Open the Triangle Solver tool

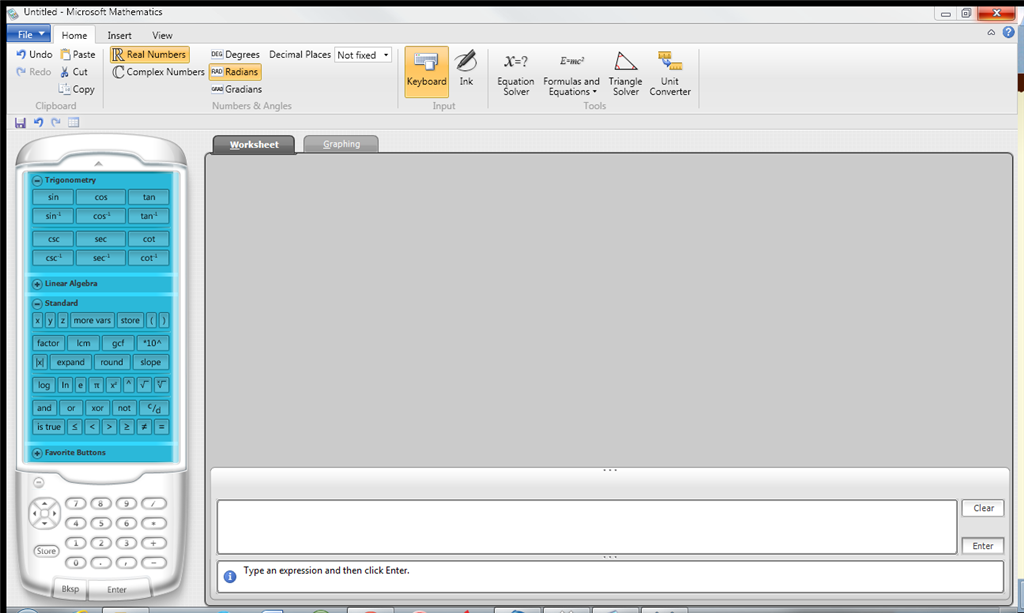click(625, 74)
